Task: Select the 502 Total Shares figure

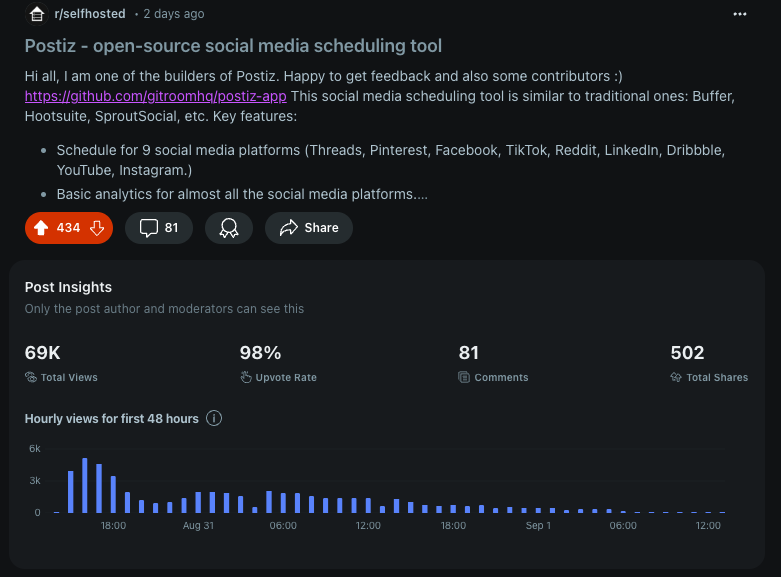Action: pyautogui.click(x=687, y=353)
